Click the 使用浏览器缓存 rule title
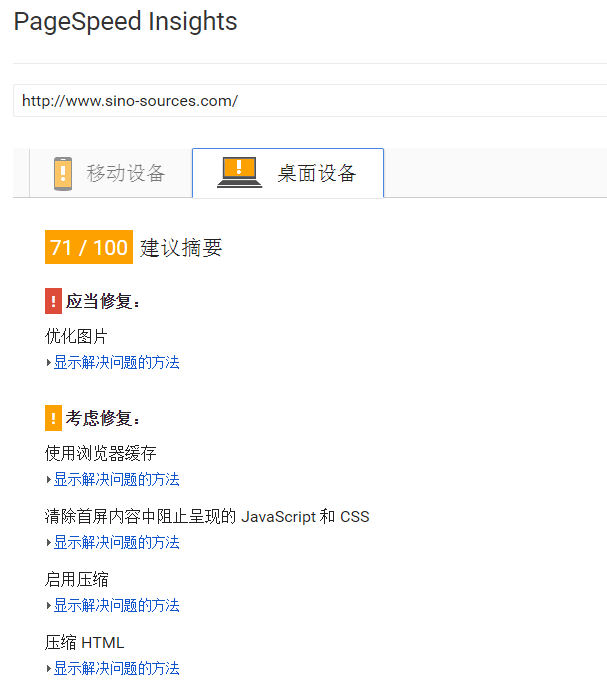Viewport: 607px width, 683px height. point(101,453)
